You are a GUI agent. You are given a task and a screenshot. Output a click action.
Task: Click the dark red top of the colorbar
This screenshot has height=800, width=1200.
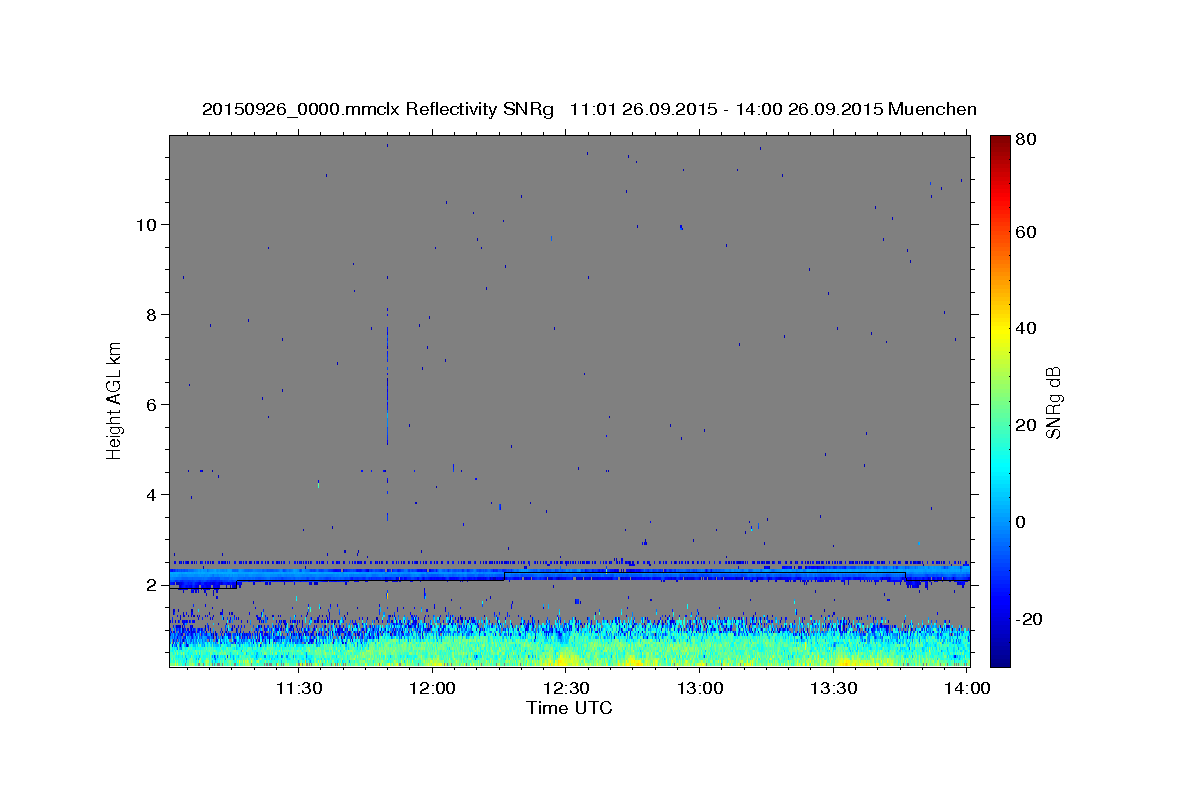(x=1000, y=143)
